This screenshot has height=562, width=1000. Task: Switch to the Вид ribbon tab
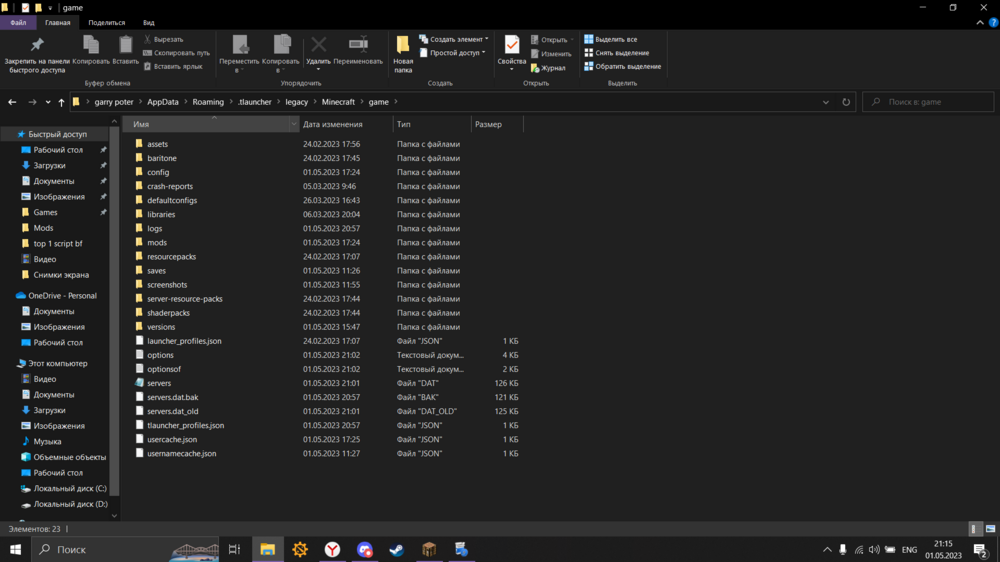pyautogui.click(x=149, y=22)
